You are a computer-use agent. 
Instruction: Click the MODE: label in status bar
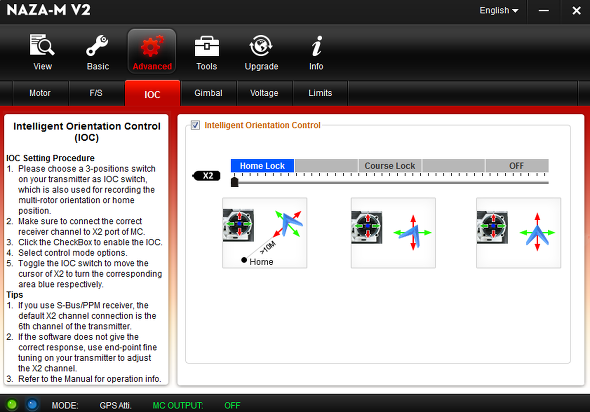[x=65, y=406]
